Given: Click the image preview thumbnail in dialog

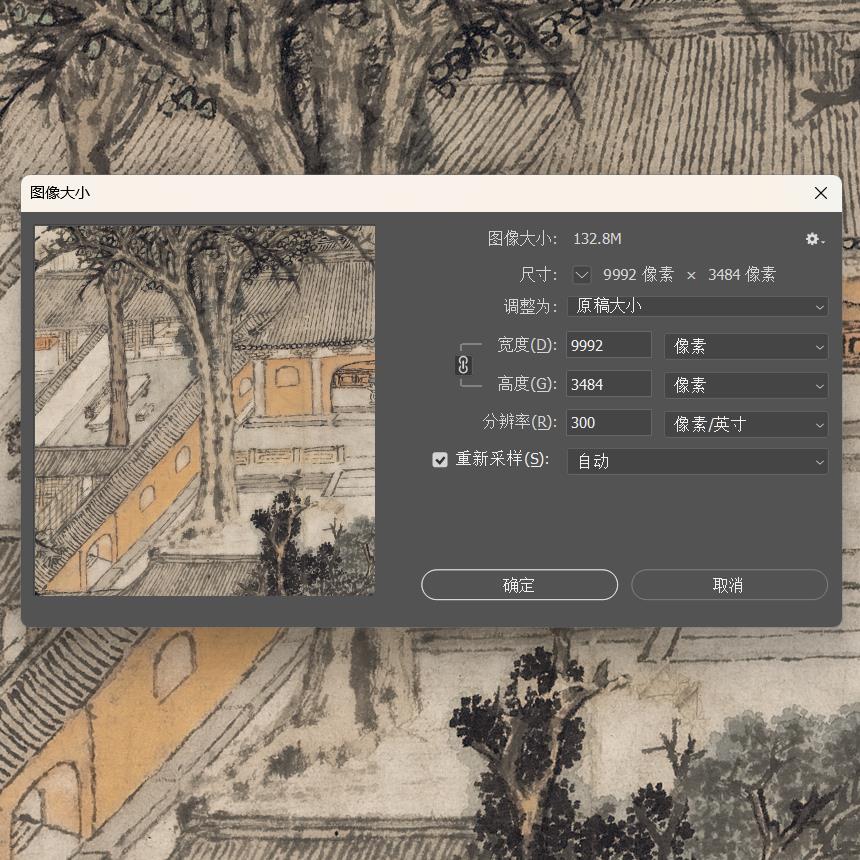Looking at the screenshot, I should [205, 411].
